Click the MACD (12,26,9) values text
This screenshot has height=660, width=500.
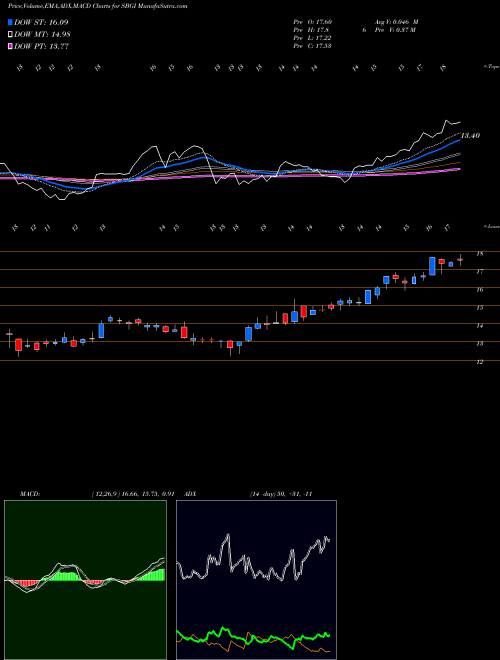pos(133,494)
